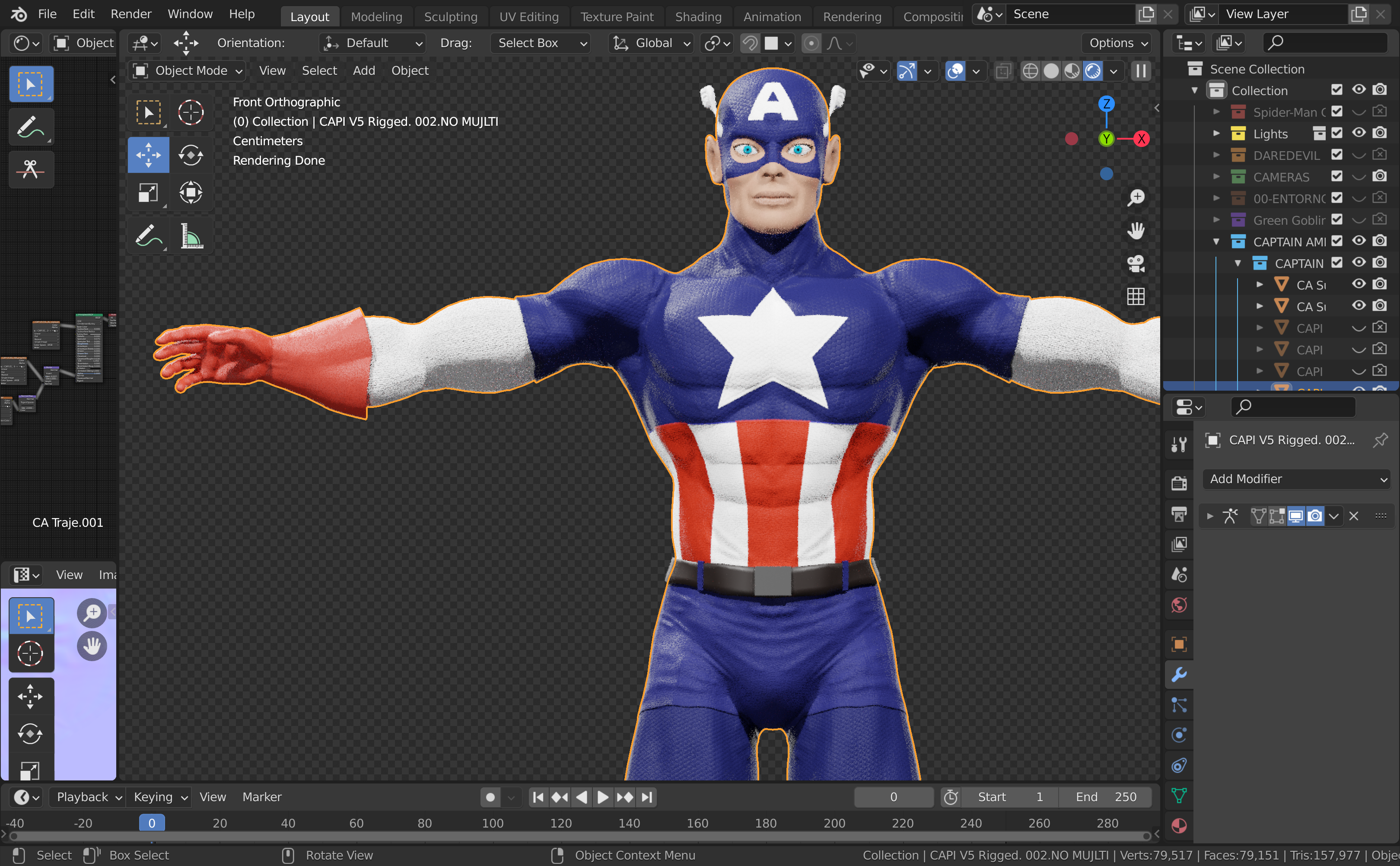Viewport: 1400px width, 866px height.
Task: Select the Measure tool
Action: point(191,236)
